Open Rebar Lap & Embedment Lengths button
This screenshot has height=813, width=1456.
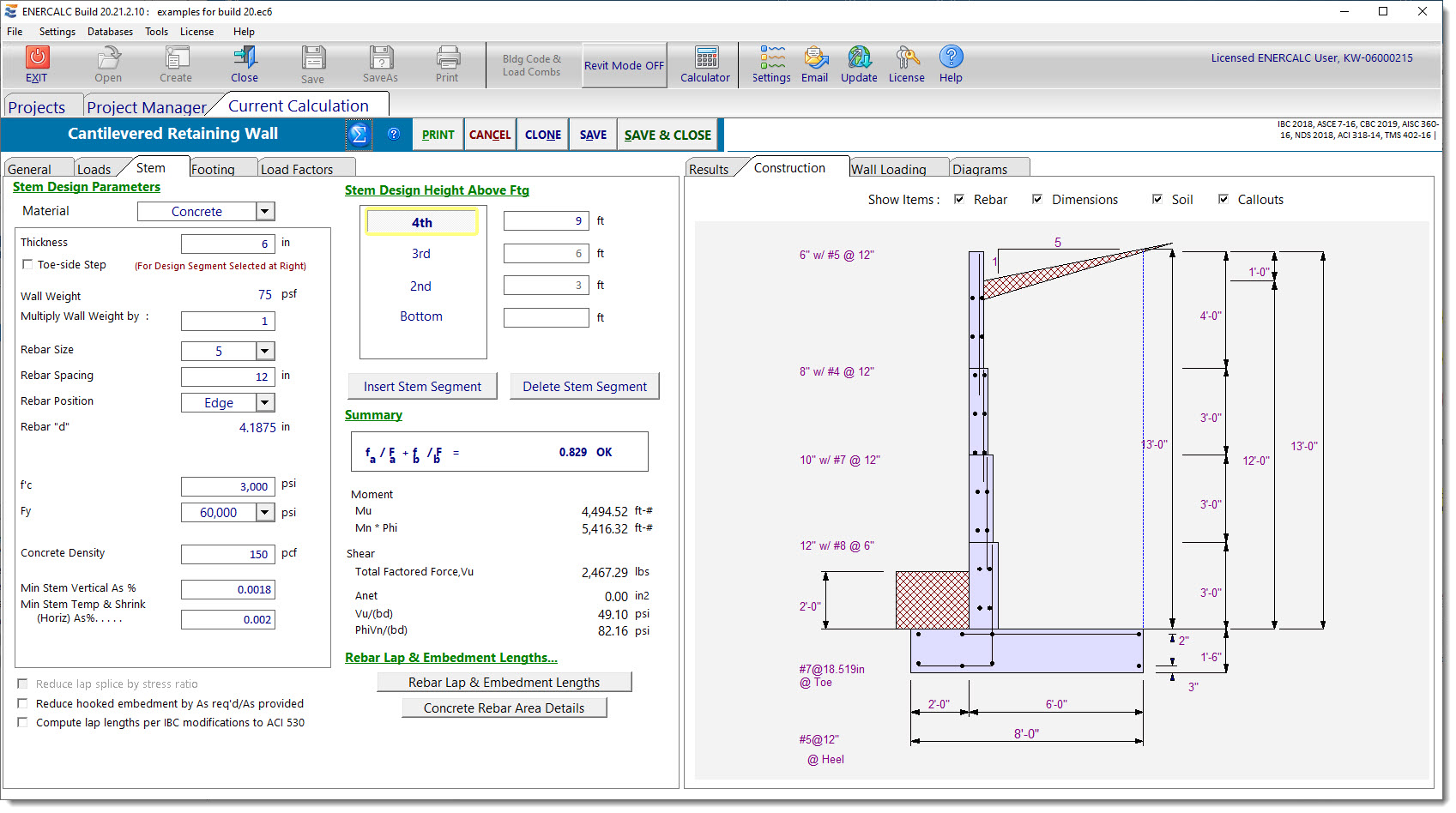pyautogui.click(x=504, y=682)
